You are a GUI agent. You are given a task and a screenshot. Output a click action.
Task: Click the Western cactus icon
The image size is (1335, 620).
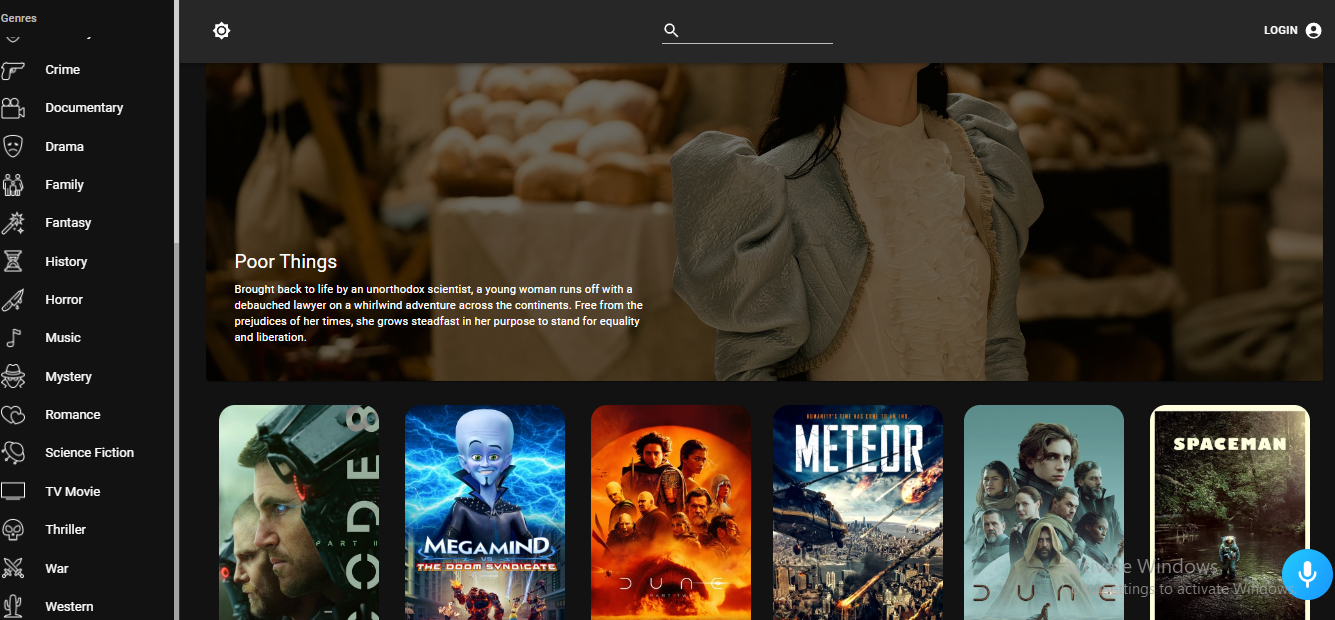coord(13,607)
